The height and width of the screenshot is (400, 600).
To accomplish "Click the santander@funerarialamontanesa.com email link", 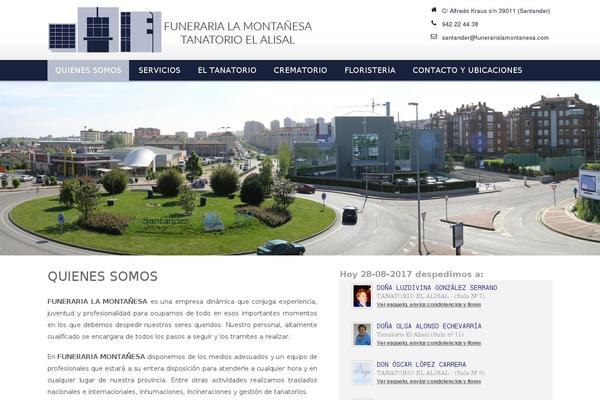I will [x=495, y=38].
